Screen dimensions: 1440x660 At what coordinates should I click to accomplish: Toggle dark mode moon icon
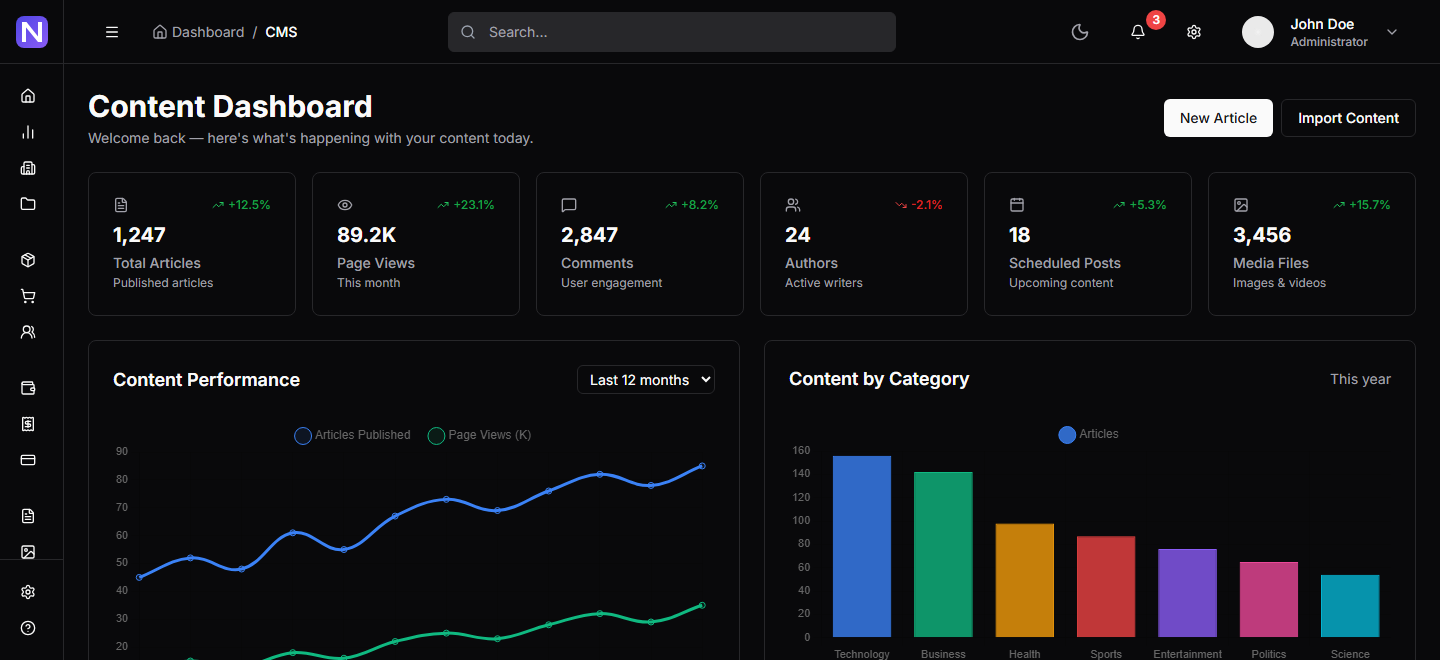(1080, 32)
